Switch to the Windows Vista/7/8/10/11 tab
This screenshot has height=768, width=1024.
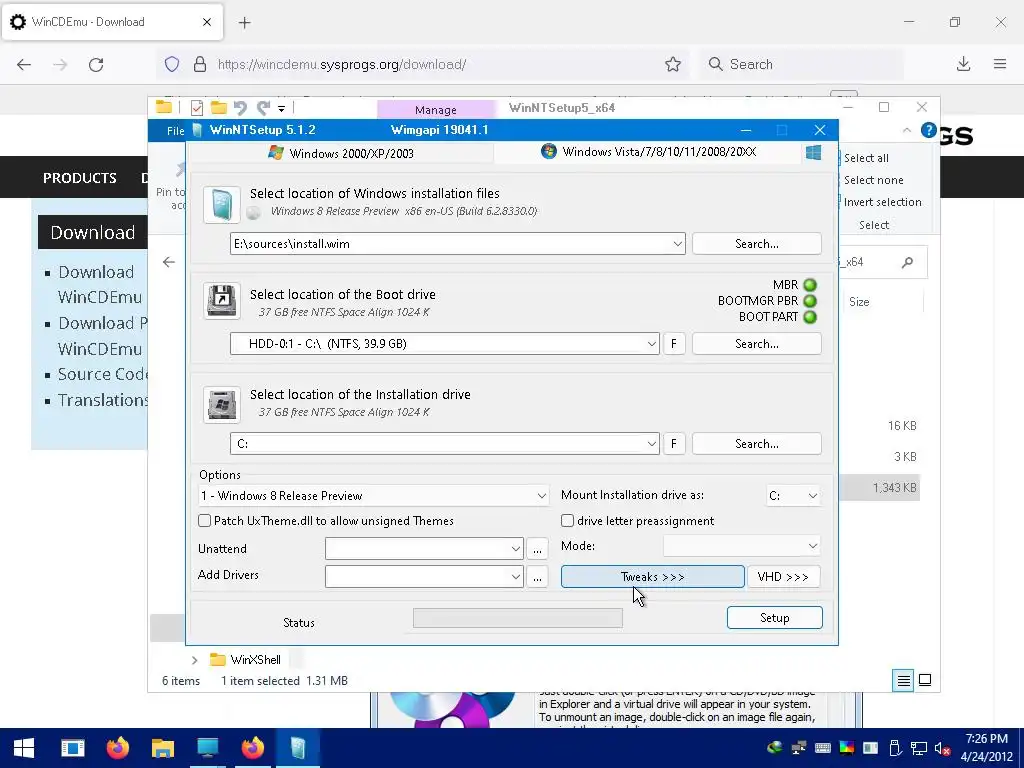pos(648,152)
